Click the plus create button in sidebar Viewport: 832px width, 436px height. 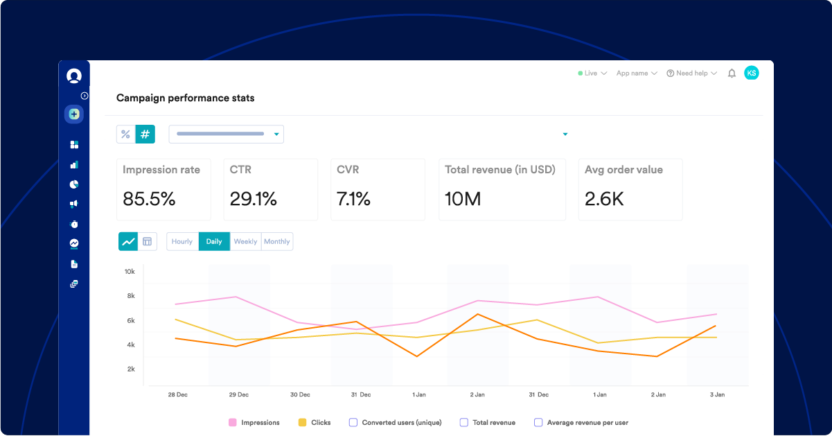pyautogui.click(x=74, y=114)
